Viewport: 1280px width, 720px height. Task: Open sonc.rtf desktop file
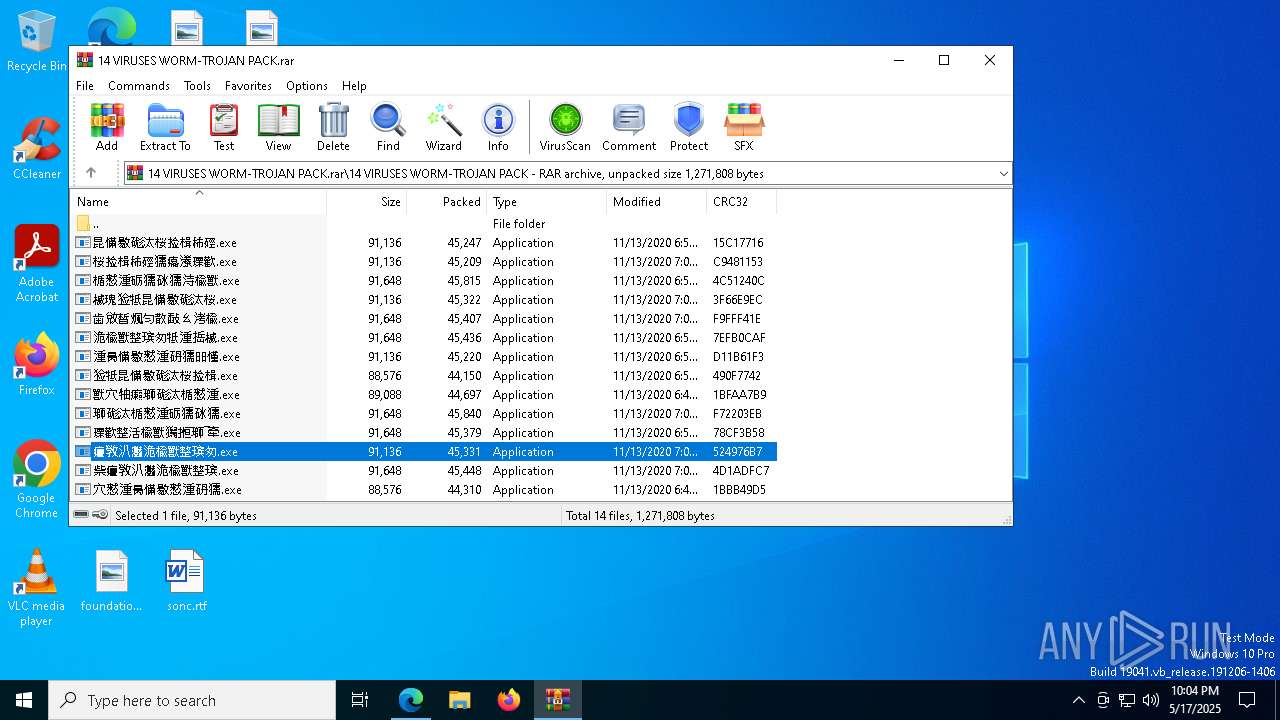(186, 580)
